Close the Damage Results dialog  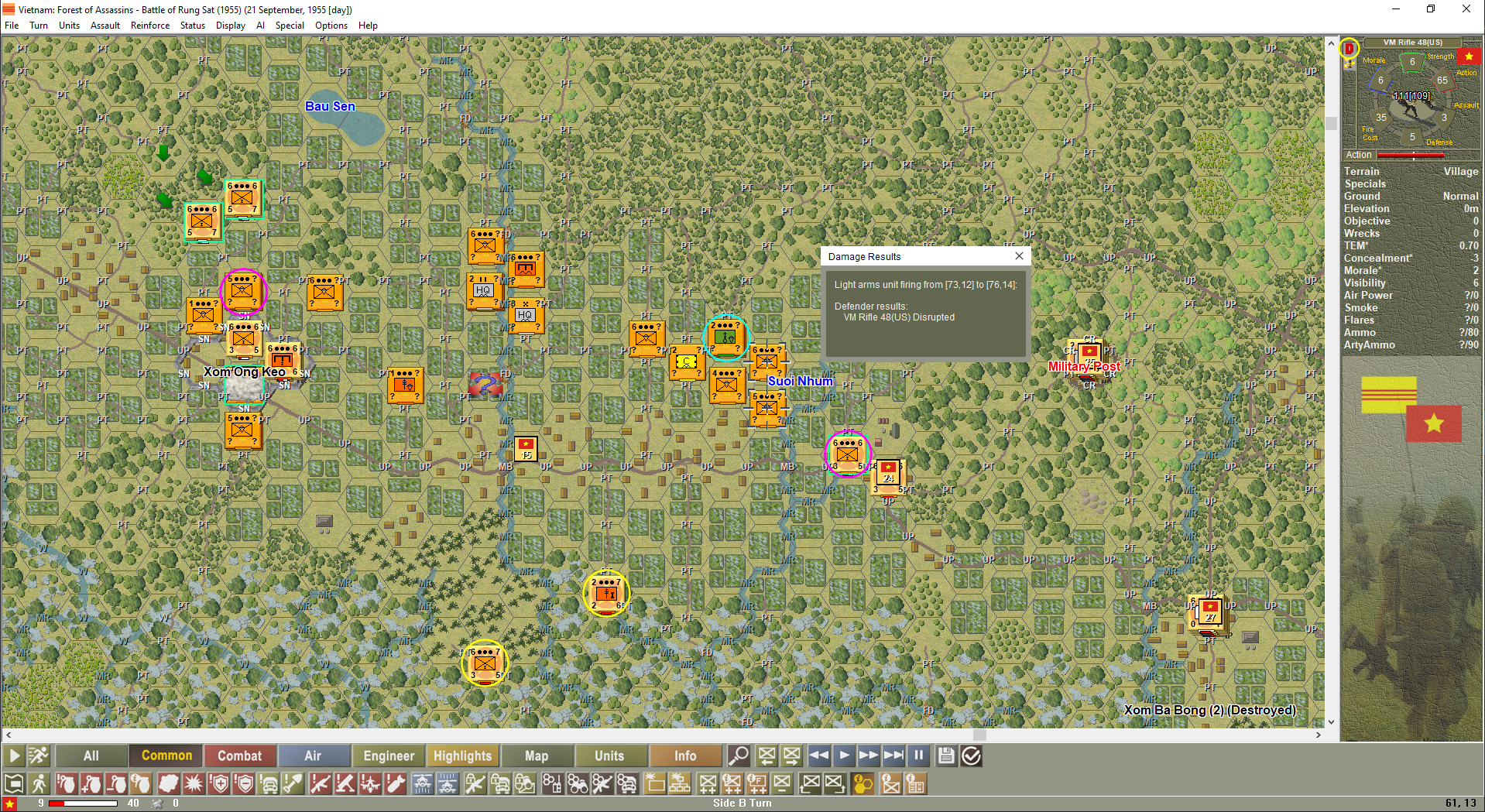tap(1019, 256)
